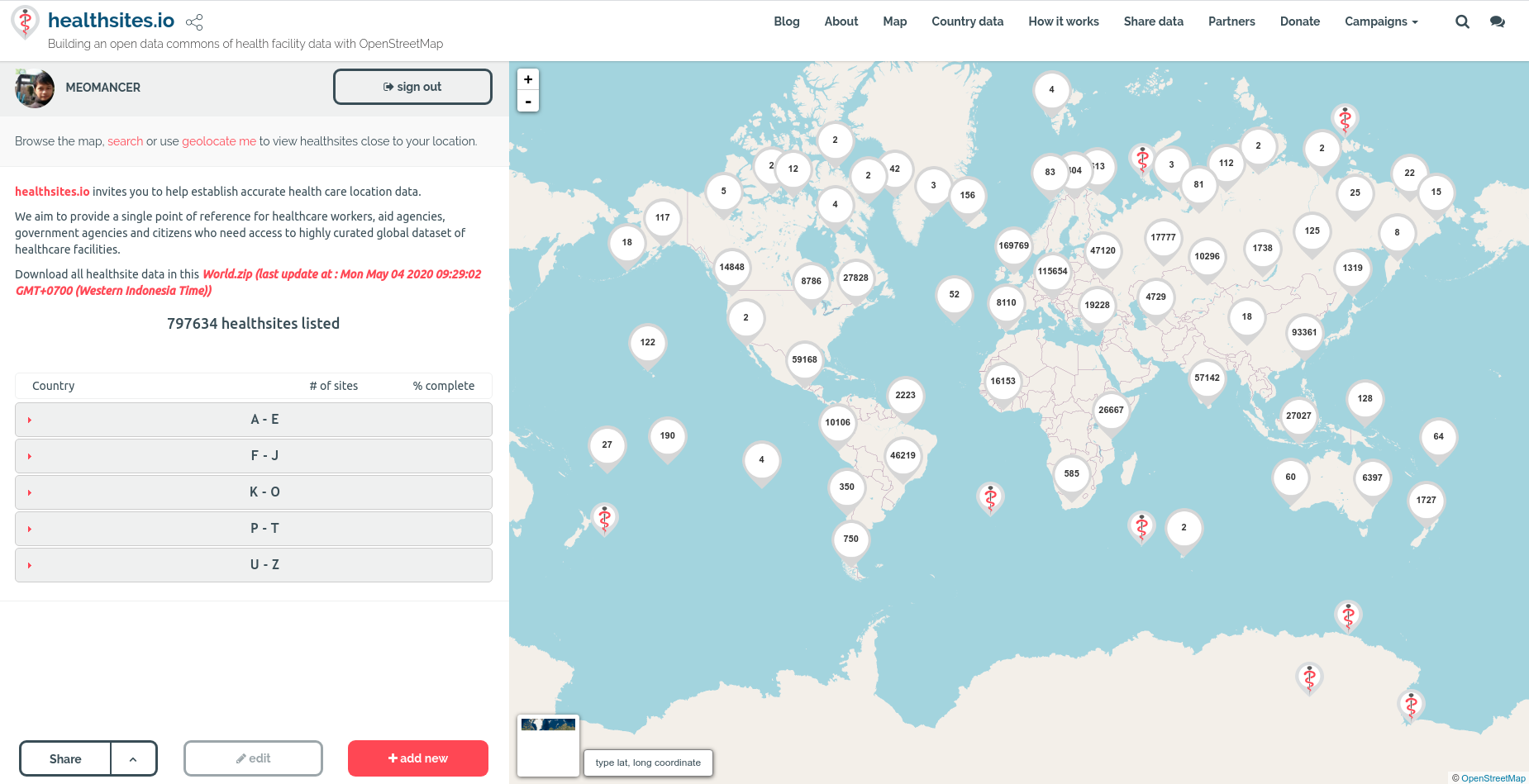Select the 10296 cluster marker
Image resolution: width=1529 pixels, height=784 pixels.
1207,256
